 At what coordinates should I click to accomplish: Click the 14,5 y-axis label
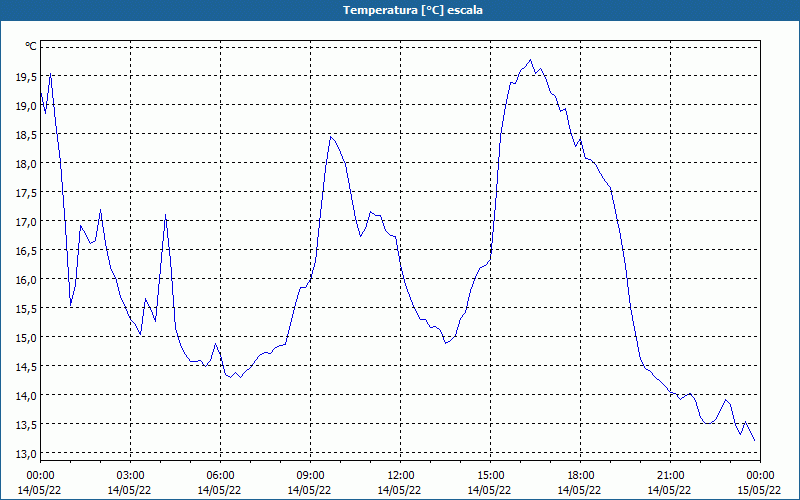coord(27,367)
